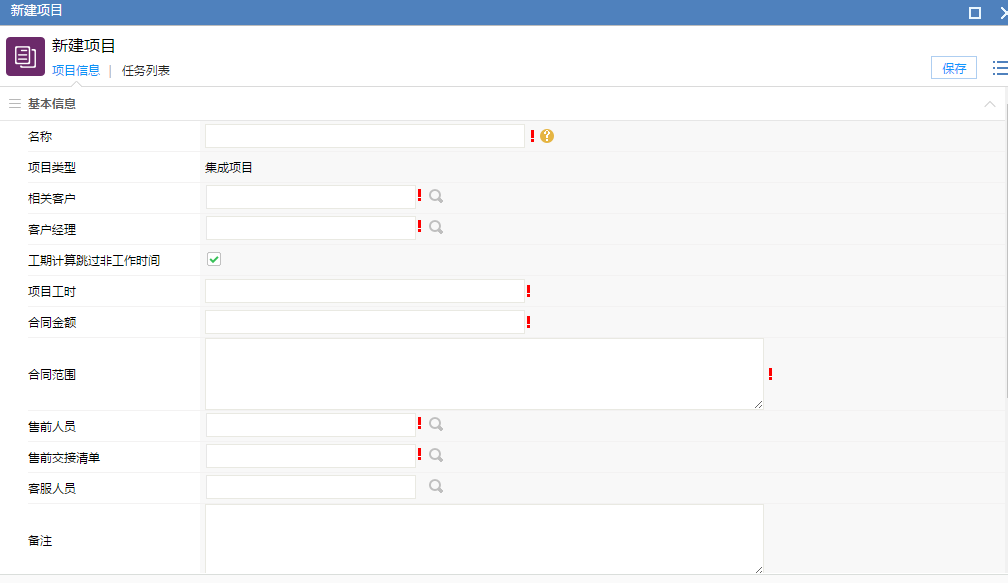
Task: Collapse the 基本信息 section
Action: [x=989, y=104]
